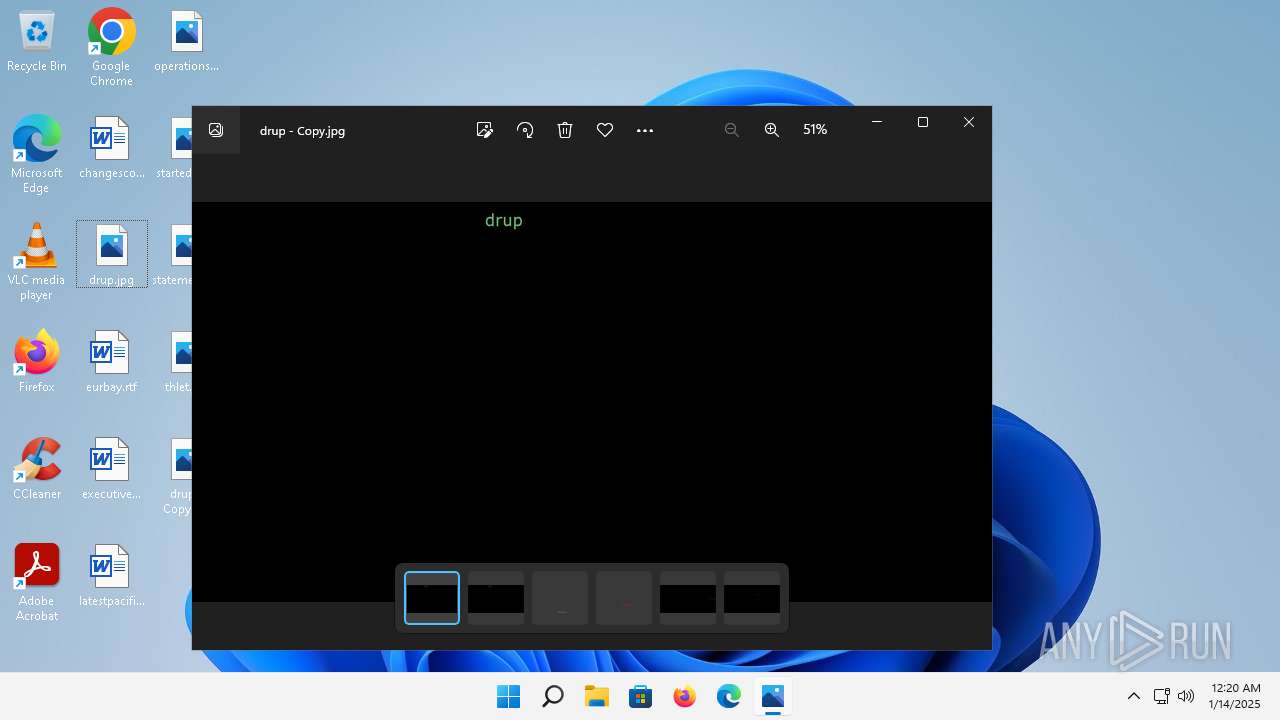This screenshot has height=720, width=1280.
Task: Open the See more three-dots menu
Action: pos(645,130)
